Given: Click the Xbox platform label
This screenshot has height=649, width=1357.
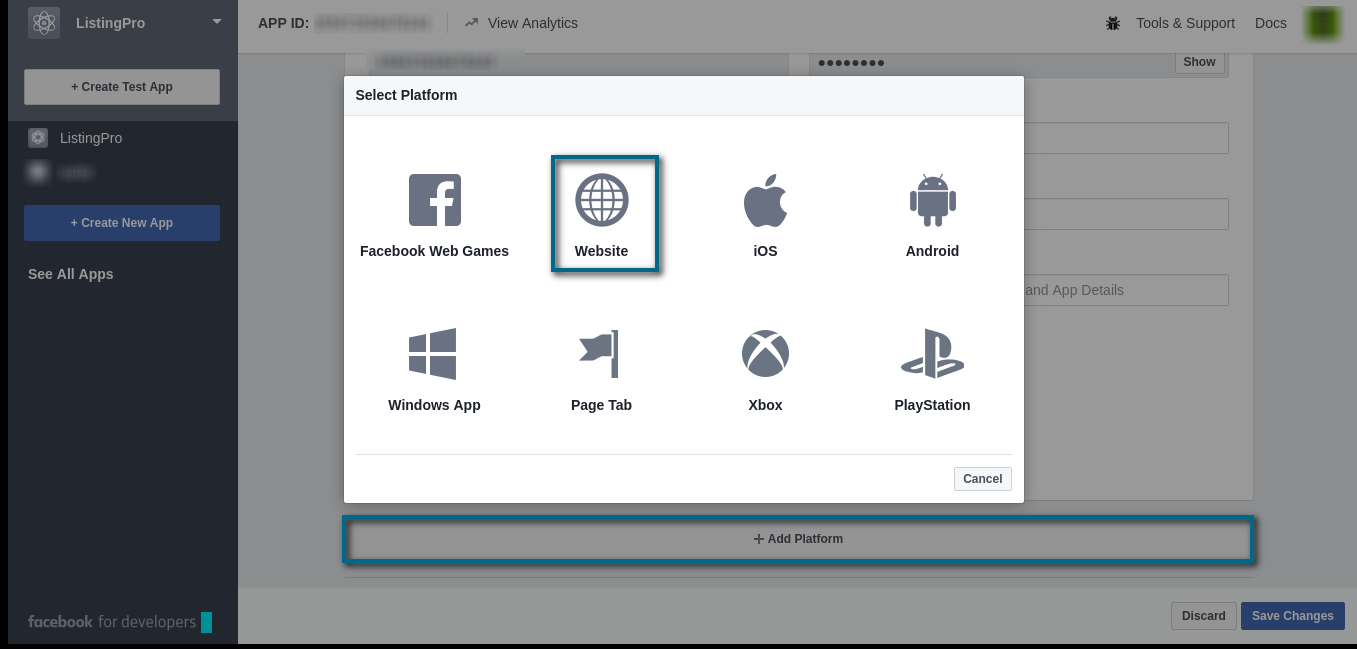Looking at the screenshot, I should (765, 405).
